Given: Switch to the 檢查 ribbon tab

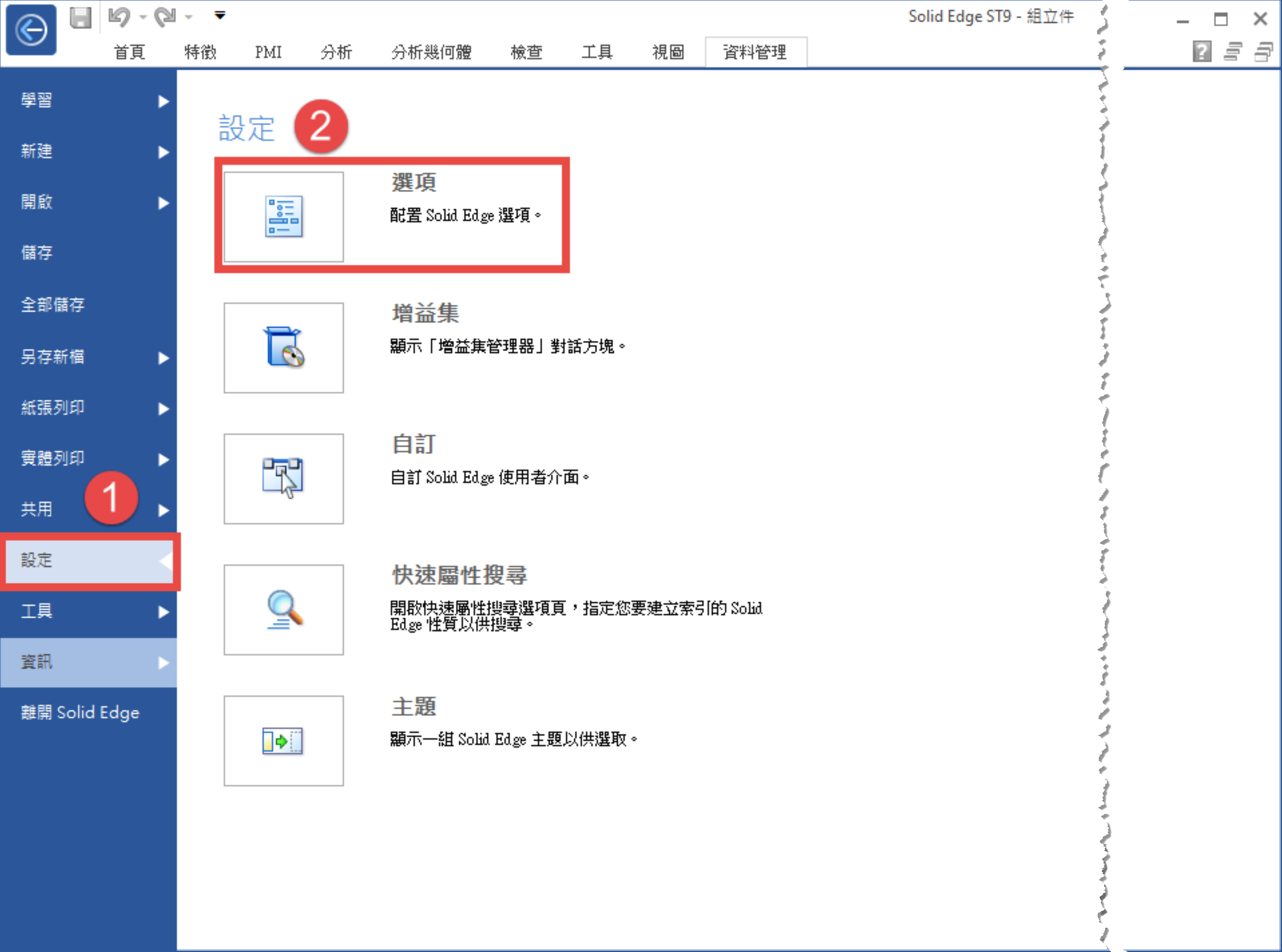Looking at the screenshot, I should point(526,52).
